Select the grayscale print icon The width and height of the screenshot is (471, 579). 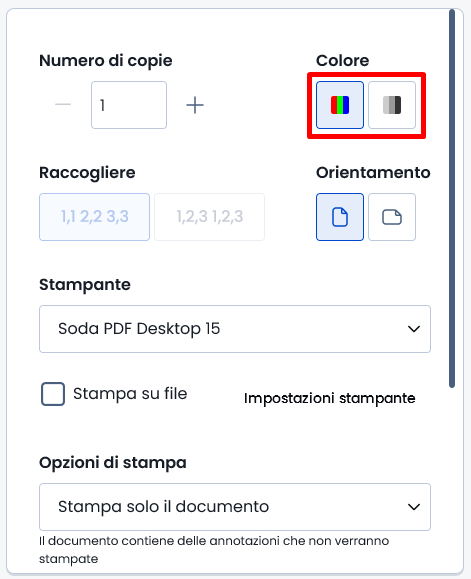(392, 105)
